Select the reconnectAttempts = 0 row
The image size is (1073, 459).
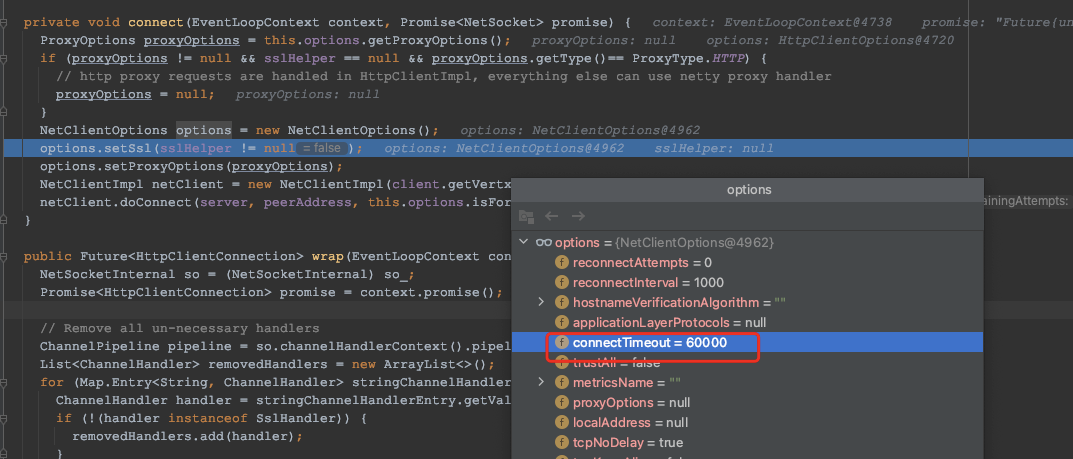747,263
